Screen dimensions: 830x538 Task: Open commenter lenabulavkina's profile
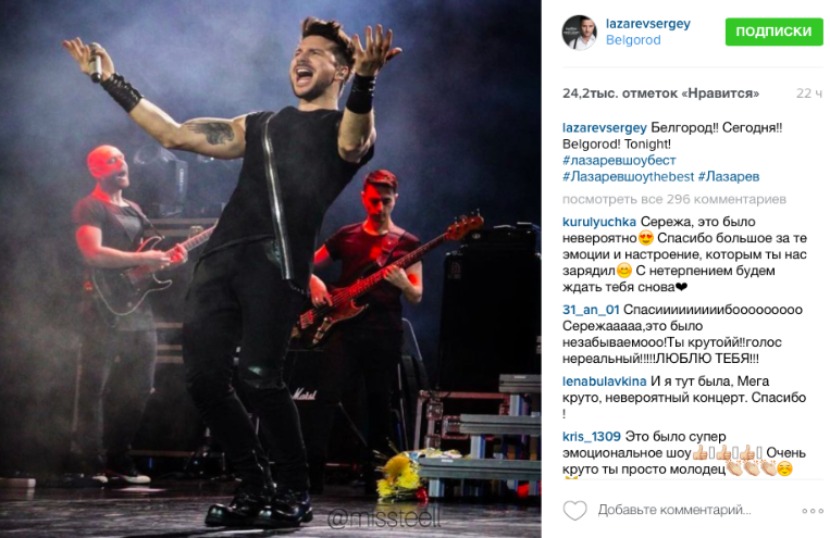coord(604,381)
